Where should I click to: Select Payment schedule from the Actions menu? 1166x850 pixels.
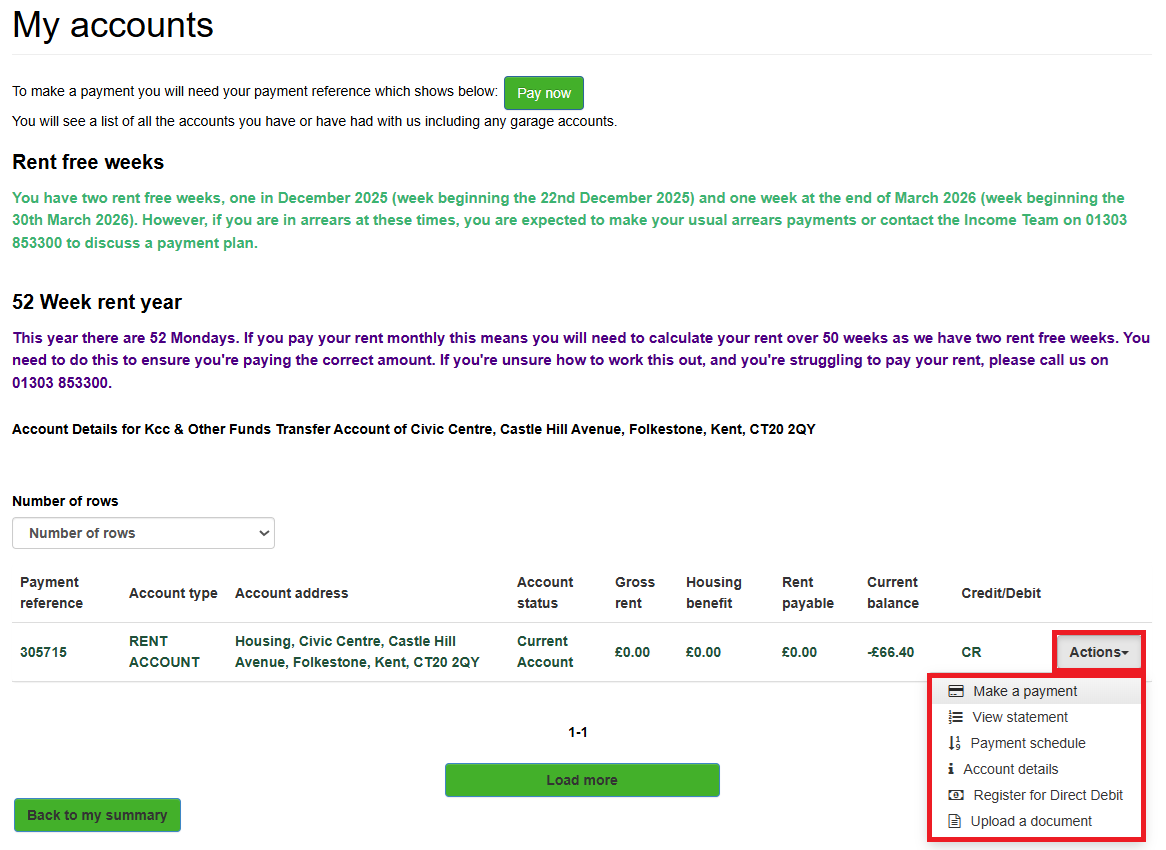click(1027, 743)
